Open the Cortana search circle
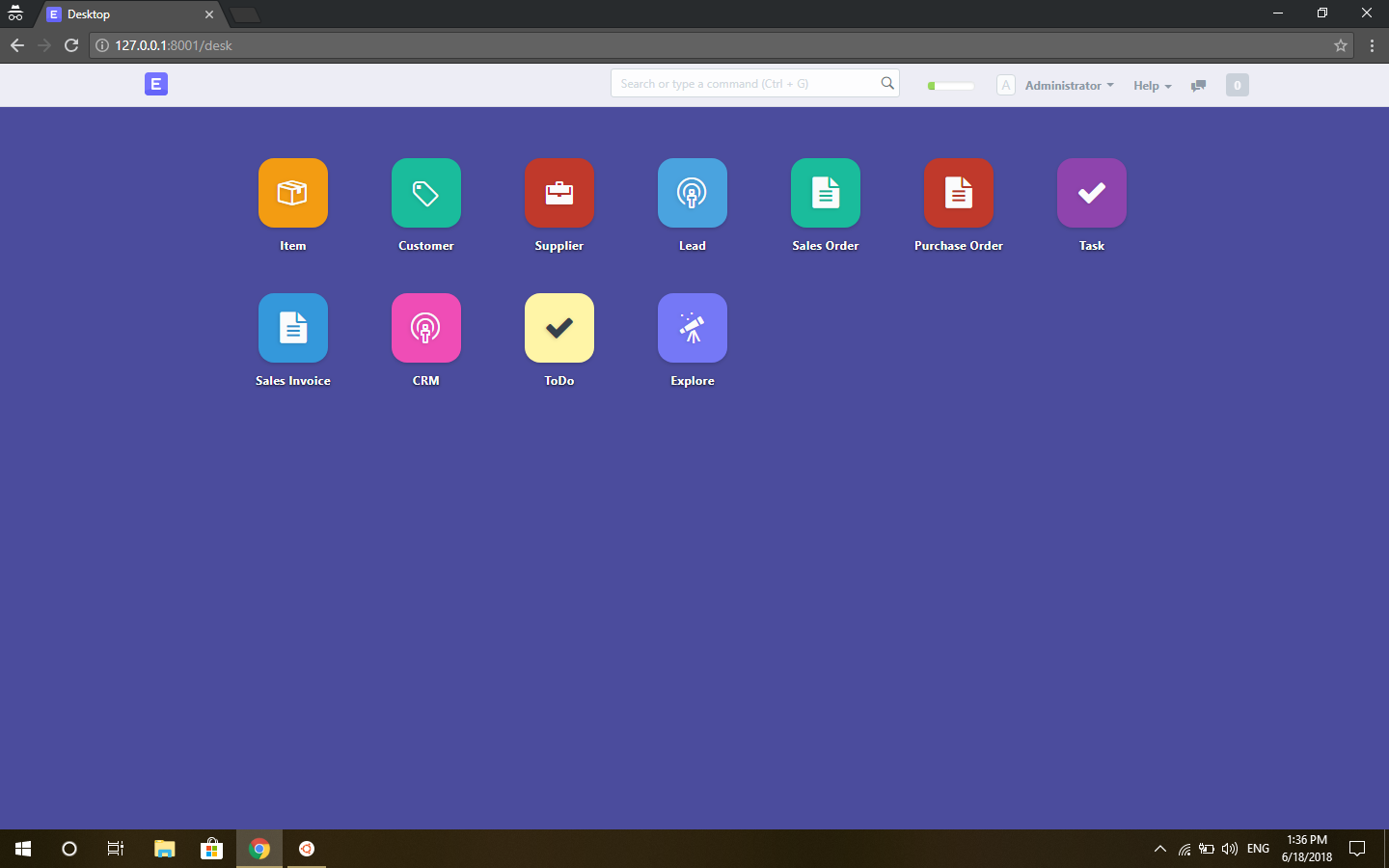The width and height of the screenshot is (1389, 868). 69,849
